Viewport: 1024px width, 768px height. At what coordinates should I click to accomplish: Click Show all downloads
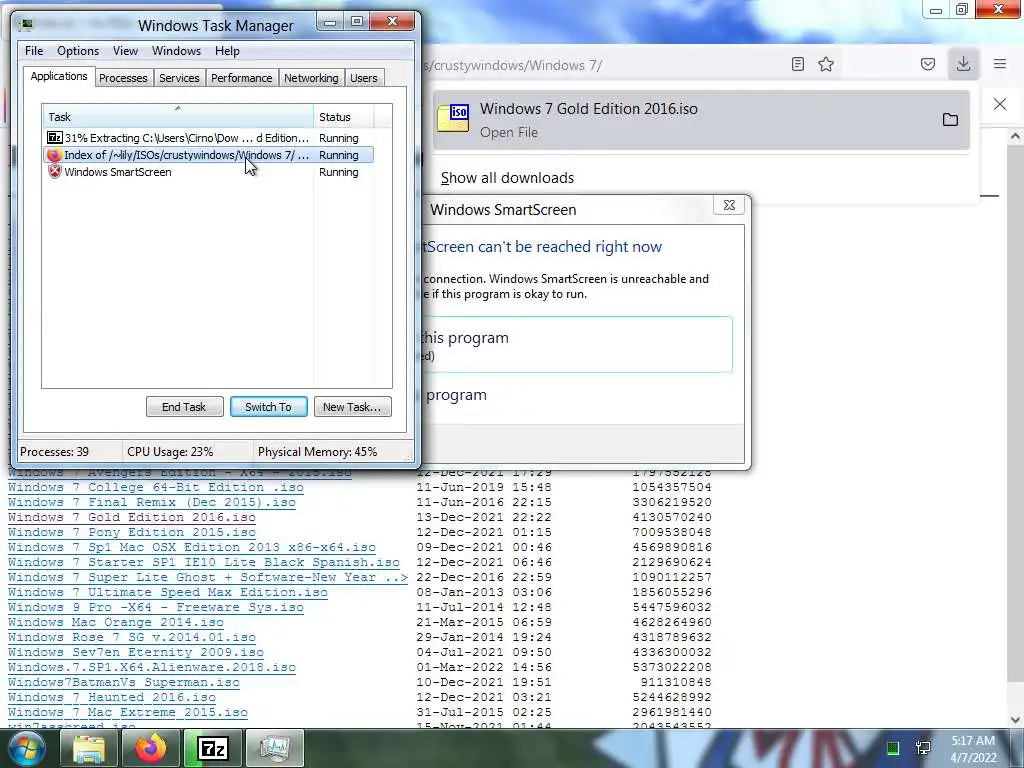[x=507, y=178]
